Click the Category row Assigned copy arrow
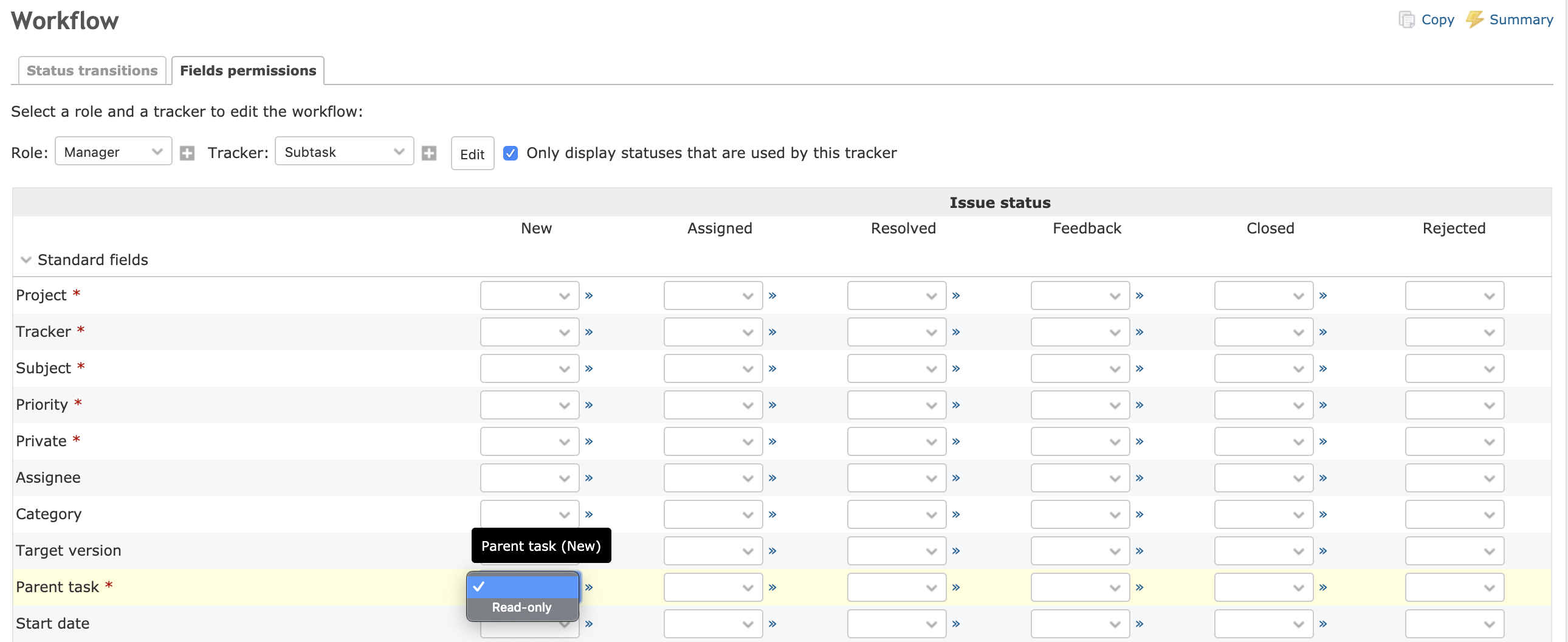 pos(772,515)
